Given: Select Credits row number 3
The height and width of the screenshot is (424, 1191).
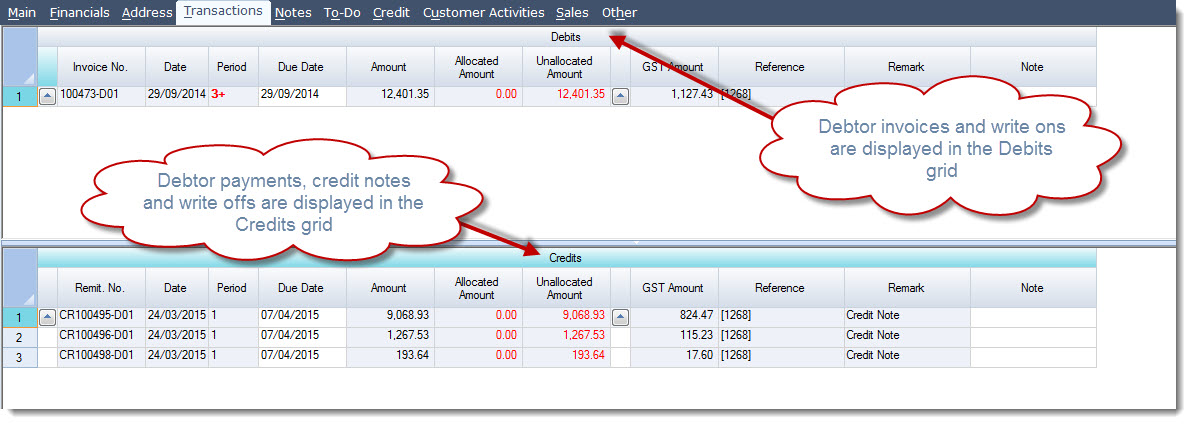Looking at the screenshot, I should tap(20, 357).
